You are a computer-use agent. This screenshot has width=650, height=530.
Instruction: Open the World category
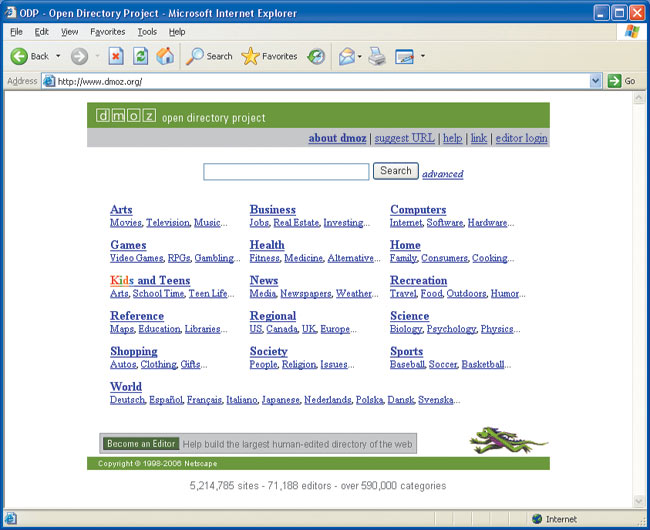point(126,387)
